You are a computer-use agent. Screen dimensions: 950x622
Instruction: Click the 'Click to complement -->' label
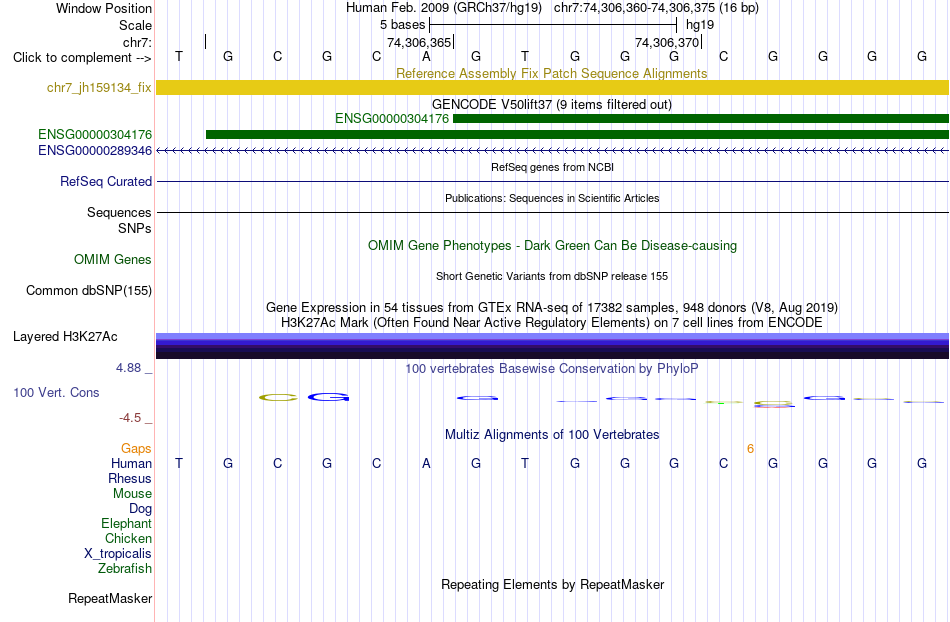[82, 58]
